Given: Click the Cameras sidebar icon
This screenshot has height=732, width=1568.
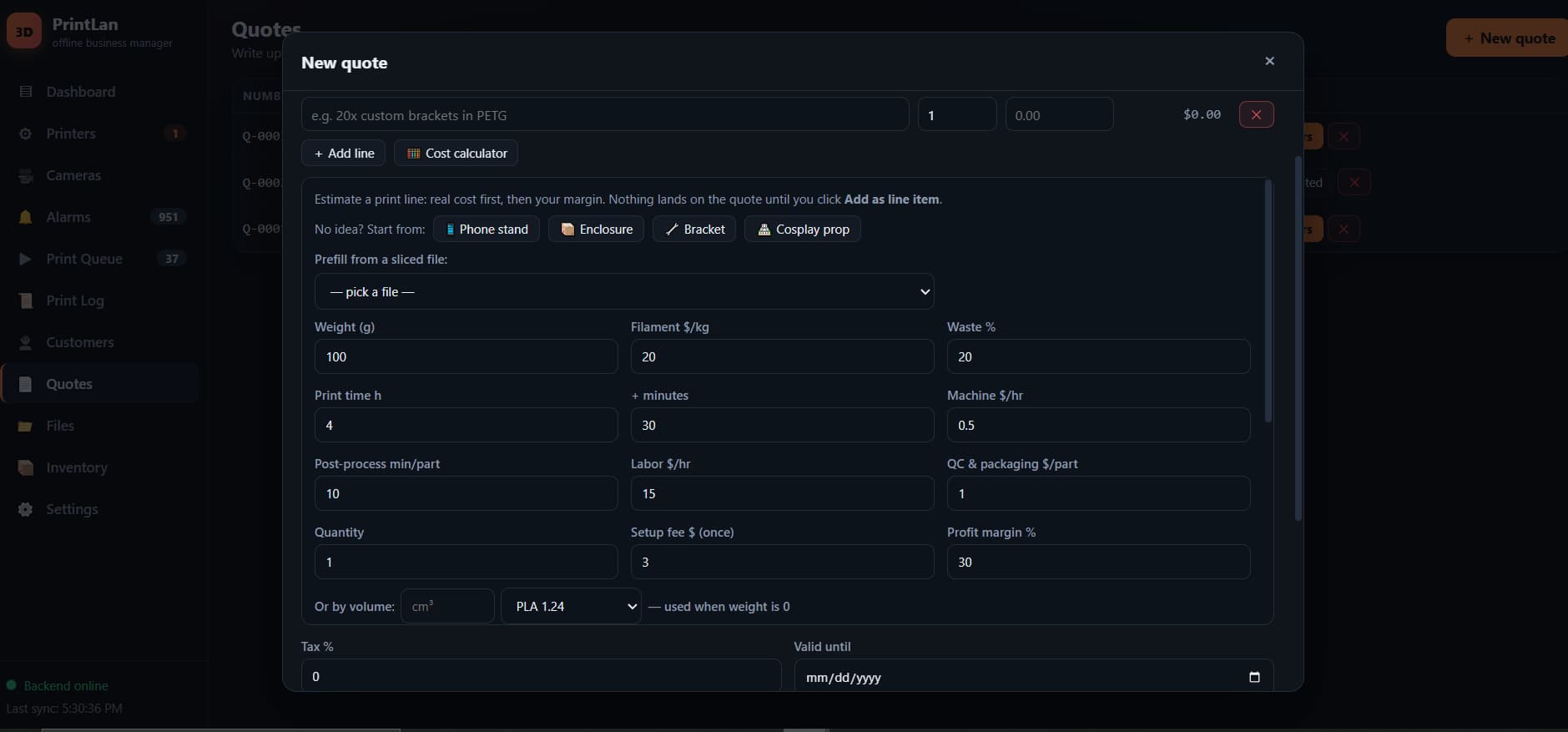Looking at the screenshot, I should (26, 175).
